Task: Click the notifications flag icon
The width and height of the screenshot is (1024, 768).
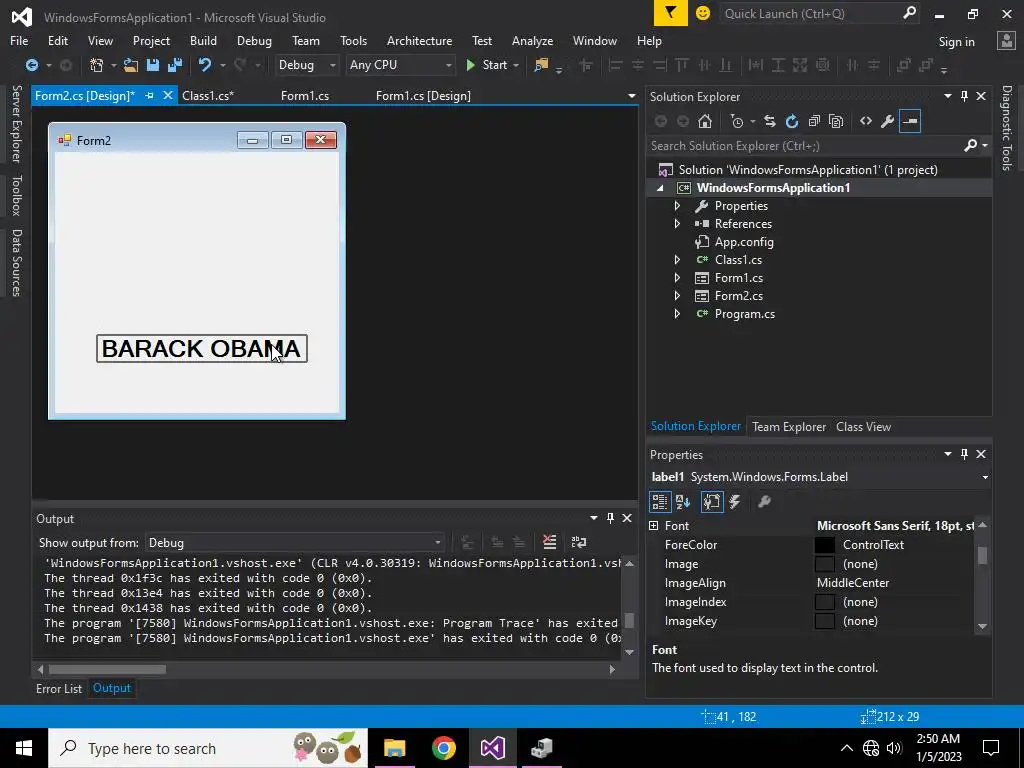Action: pyautogui.click(x=671, y=13)
